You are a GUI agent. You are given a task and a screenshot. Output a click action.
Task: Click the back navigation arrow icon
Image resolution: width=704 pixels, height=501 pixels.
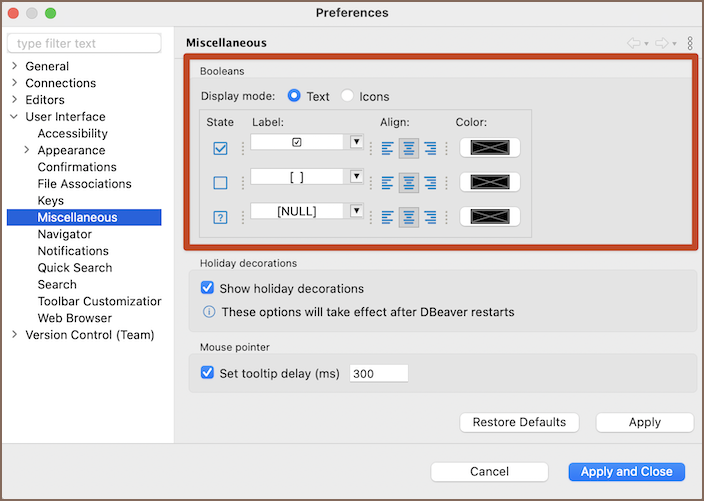[633, 43]
